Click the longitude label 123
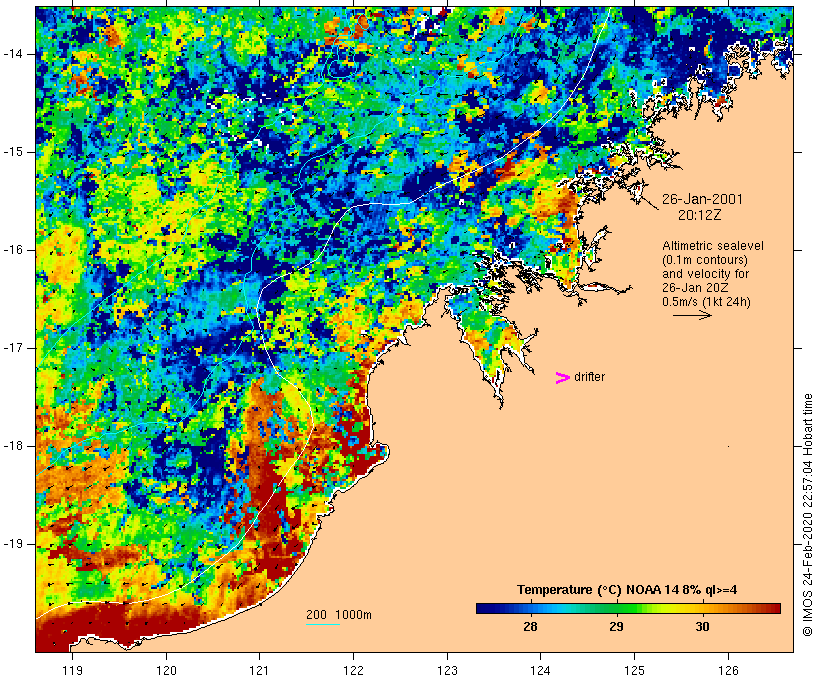The height and width of the screenshot is (680, 820). click(x=447, y=671)
